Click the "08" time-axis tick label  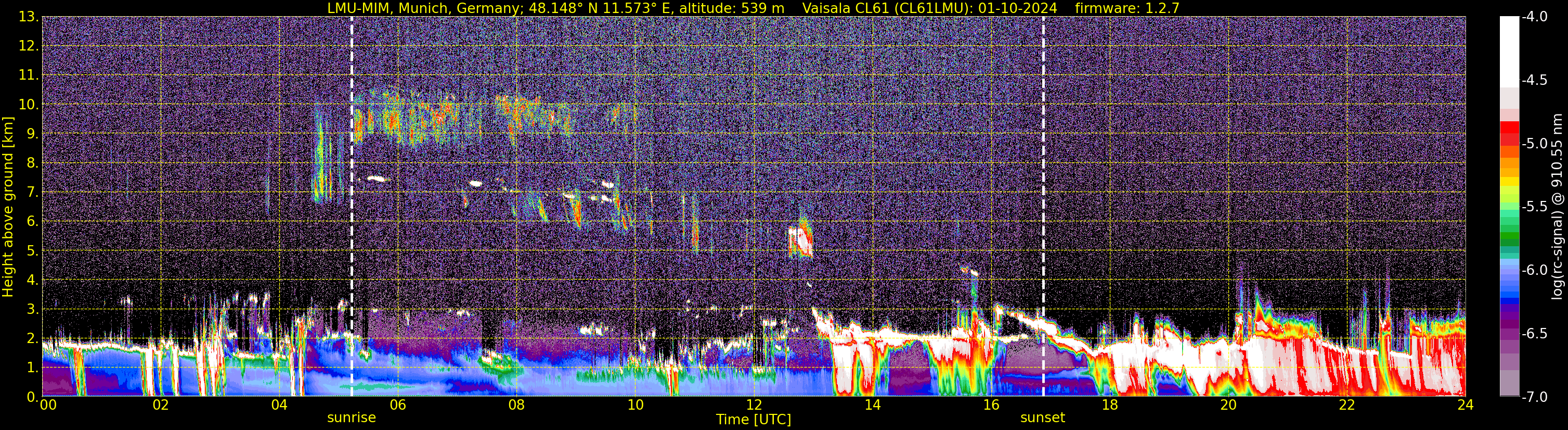tap(516, 405)
